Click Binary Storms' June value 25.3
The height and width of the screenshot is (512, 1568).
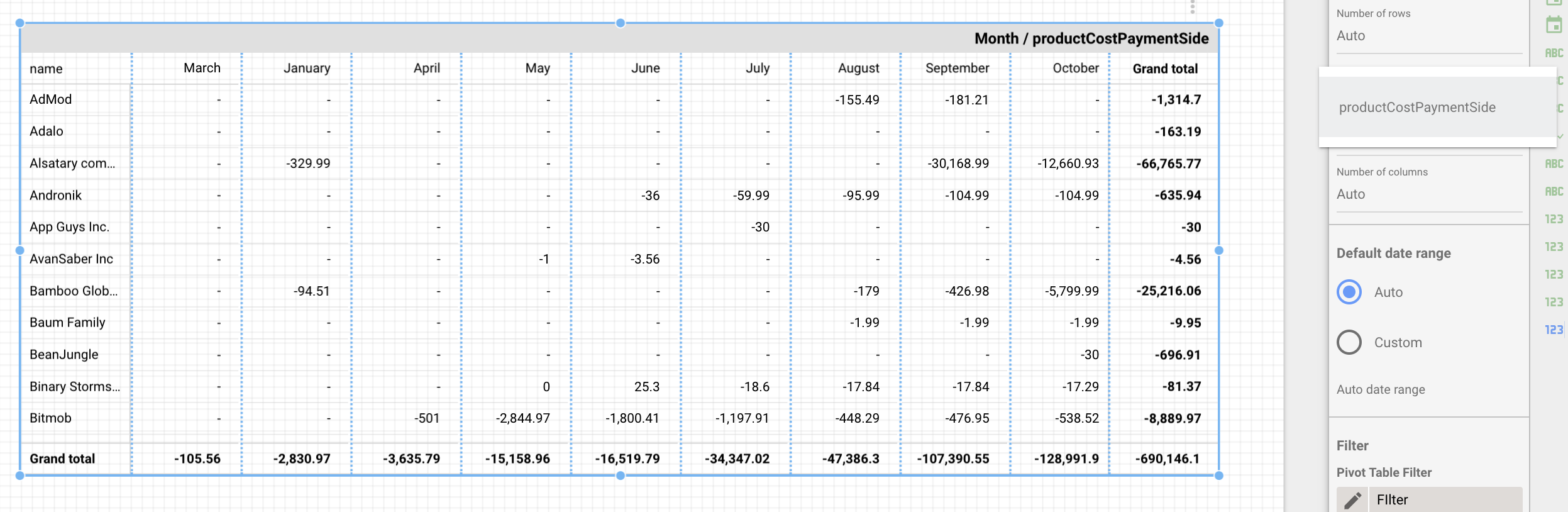point(647,387)
